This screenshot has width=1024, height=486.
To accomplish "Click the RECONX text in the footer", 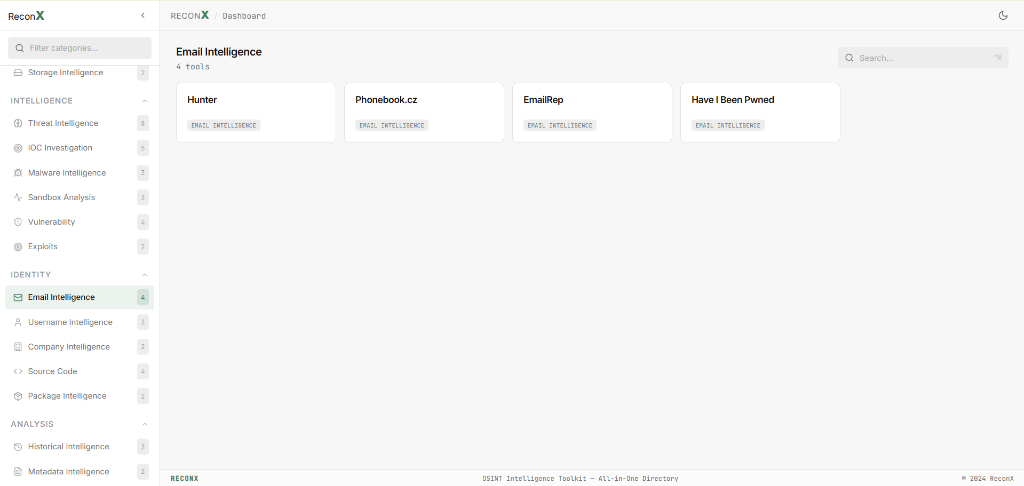I will [x=184, y=478].
